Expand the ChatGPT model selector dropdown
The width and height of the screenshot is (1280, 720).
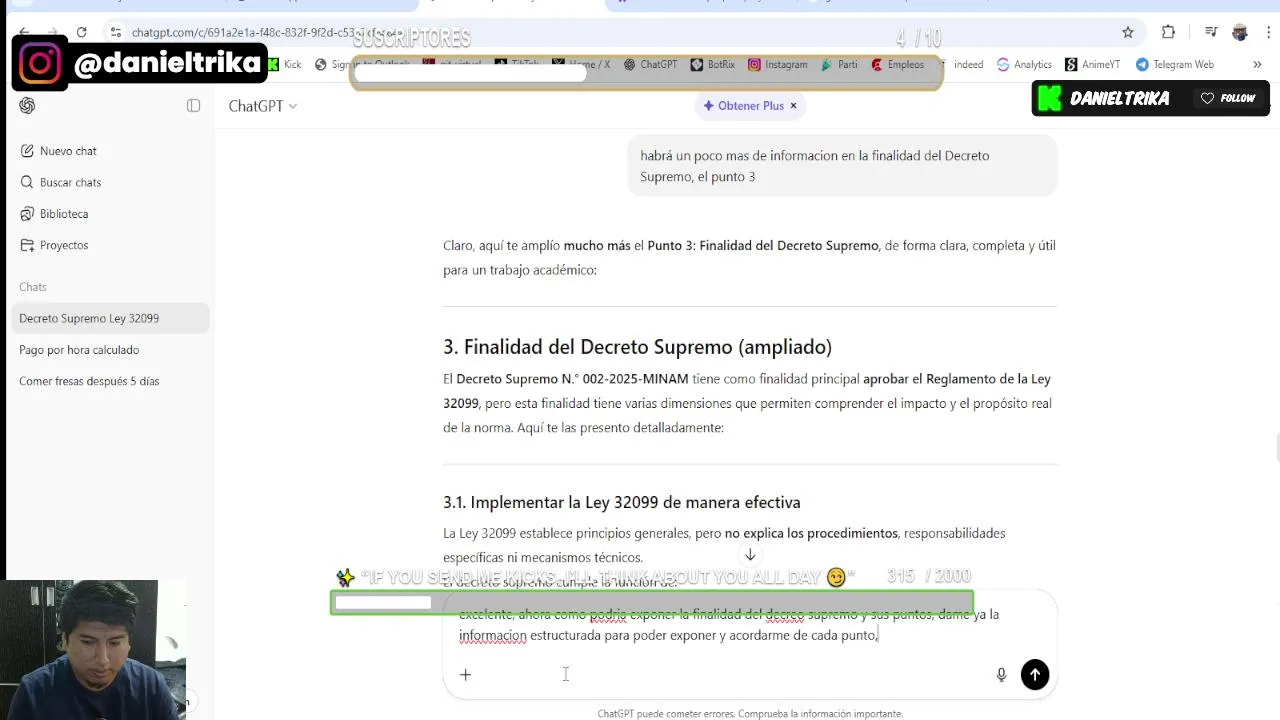pos(262,106)
